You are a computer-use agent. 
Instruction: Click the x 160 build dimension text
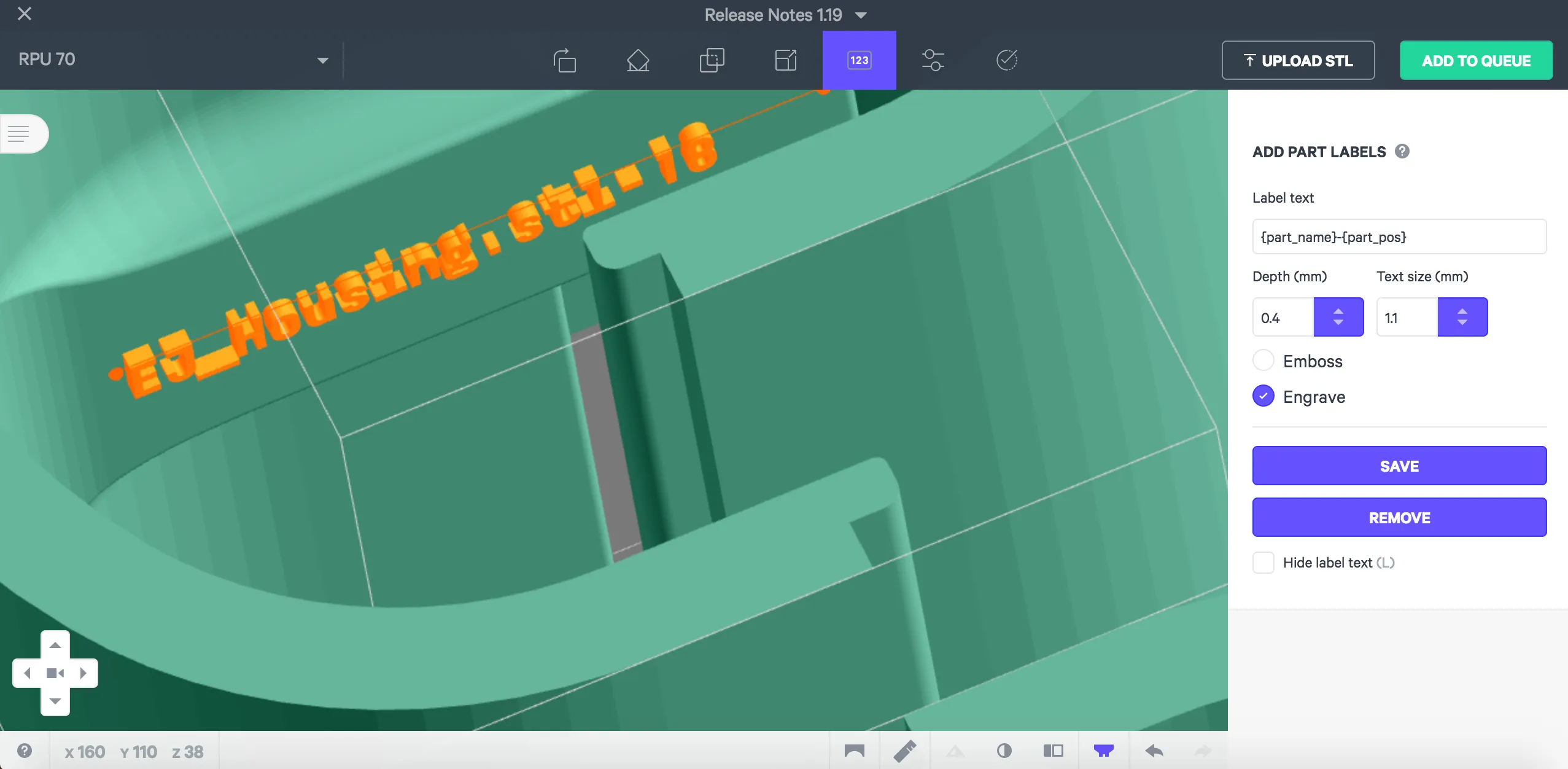tap(85, 752)
